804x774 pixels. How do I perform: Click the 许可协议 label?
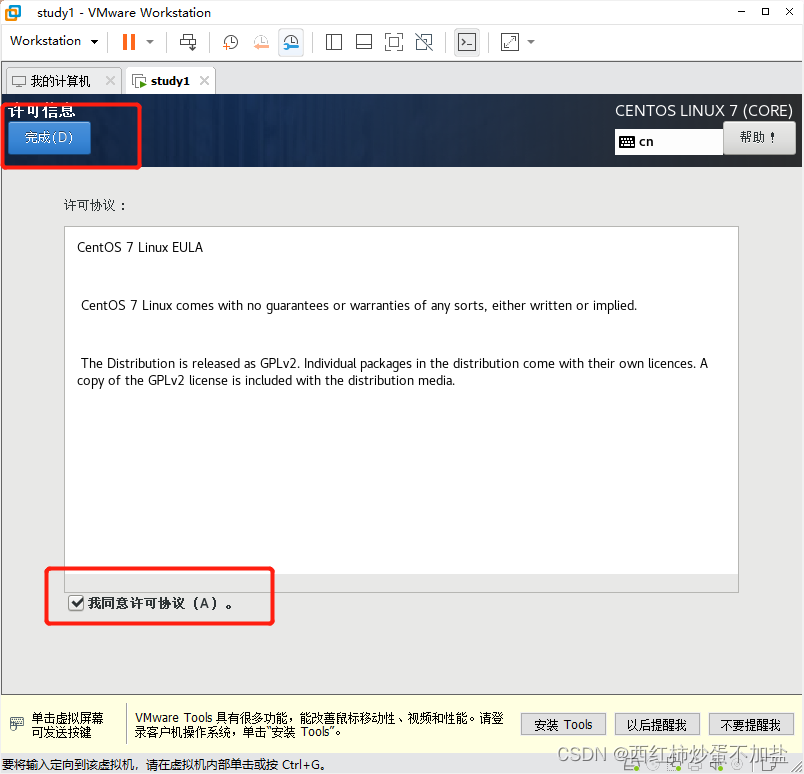click(94, 206)
